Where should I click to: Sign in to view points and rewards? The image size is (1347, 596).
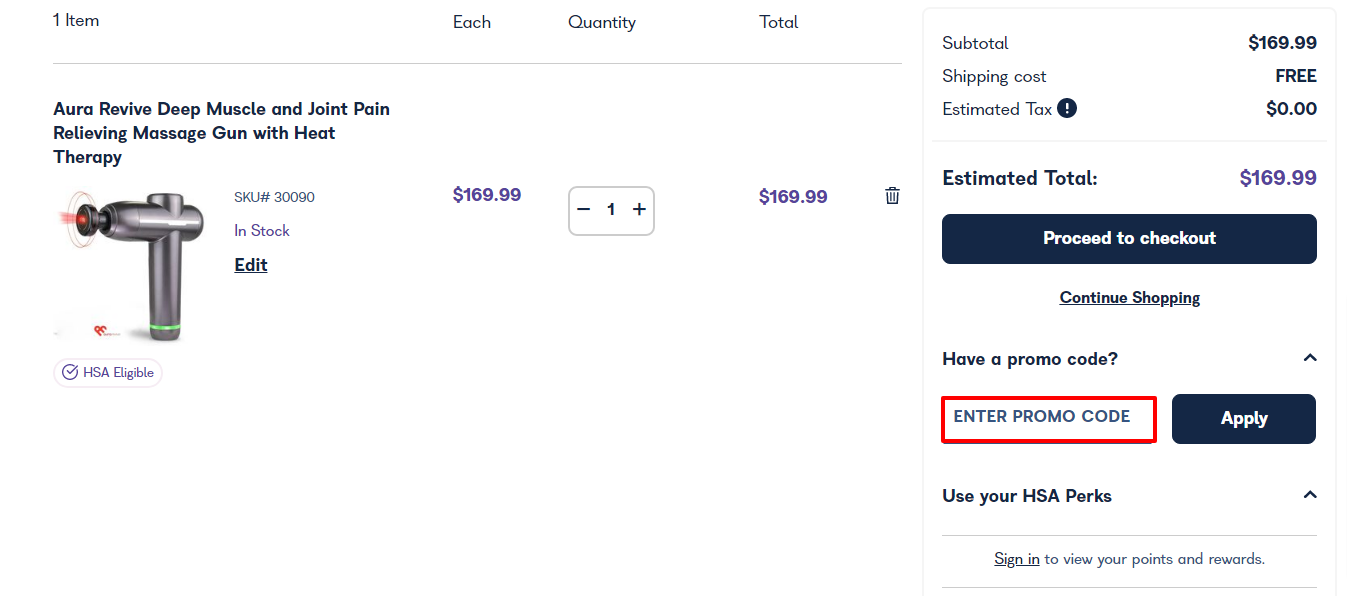[1017, 559]
